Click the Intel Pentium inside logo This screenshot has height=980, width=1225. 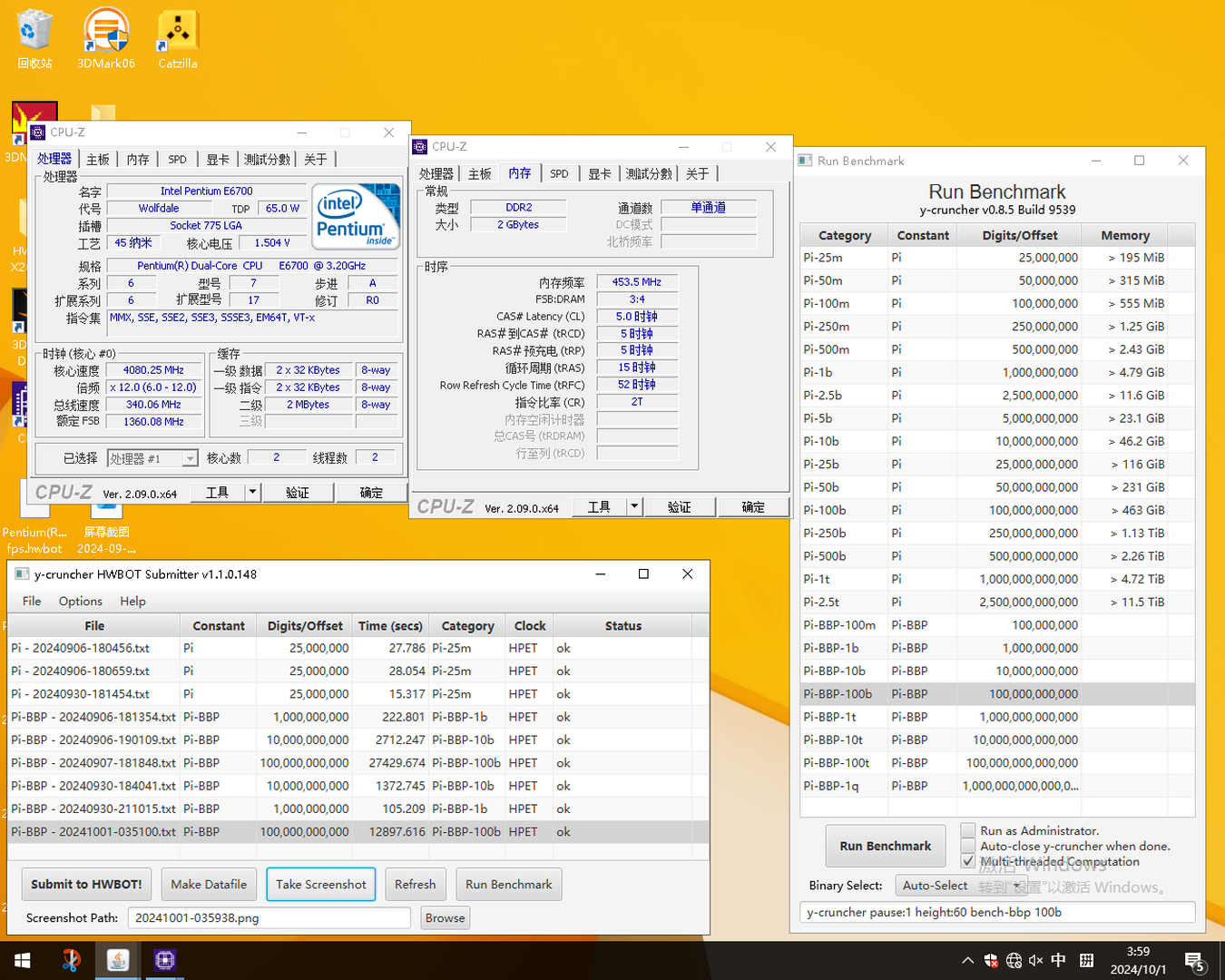coord(356,216)
